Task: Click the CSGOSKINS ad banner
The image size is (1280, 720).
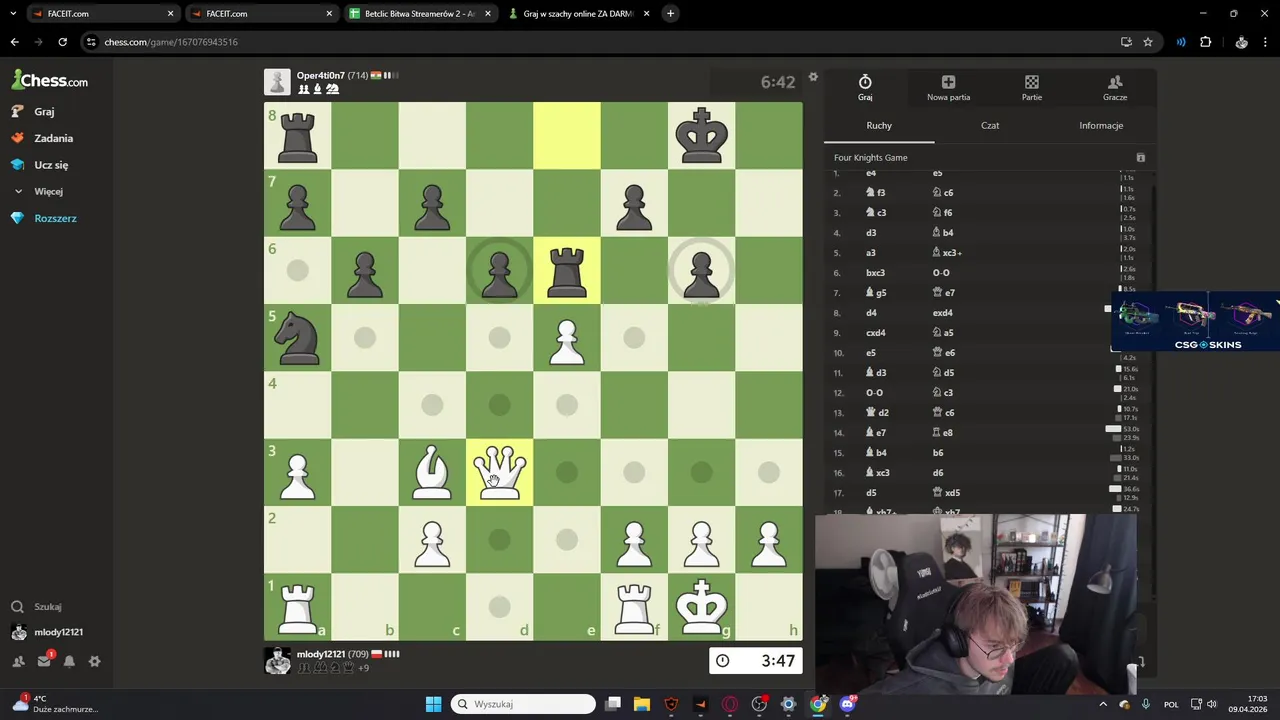Action: point(1195,322)
